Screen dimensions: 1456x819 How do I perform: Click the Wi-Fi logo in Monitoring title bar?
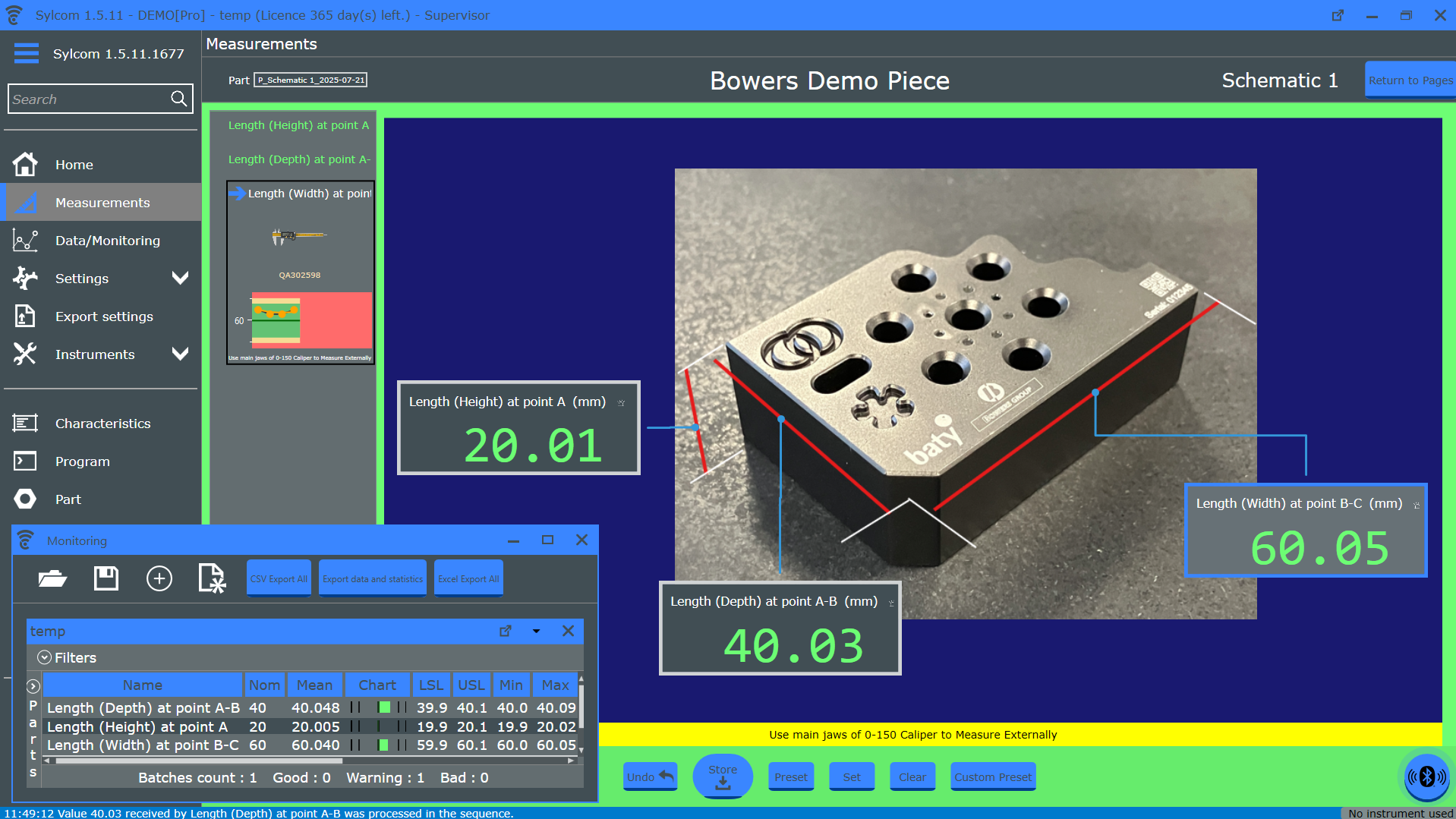[26, 540]
